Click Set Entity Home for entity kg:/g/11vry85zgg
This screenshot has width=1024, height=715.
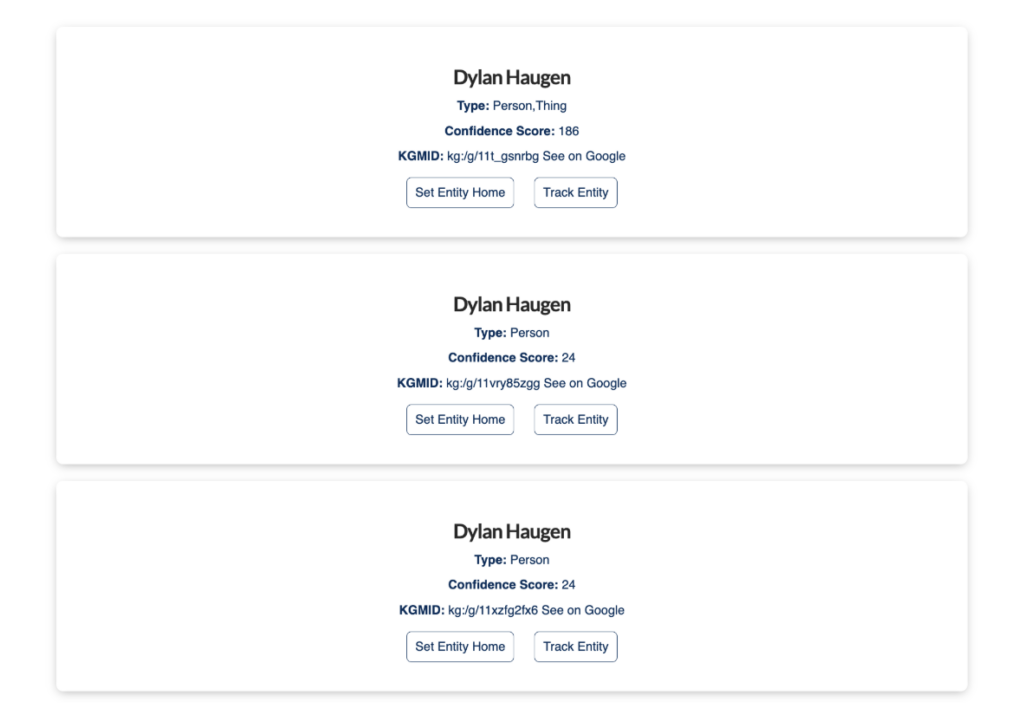pyautogui.click(x=460, y=420)
